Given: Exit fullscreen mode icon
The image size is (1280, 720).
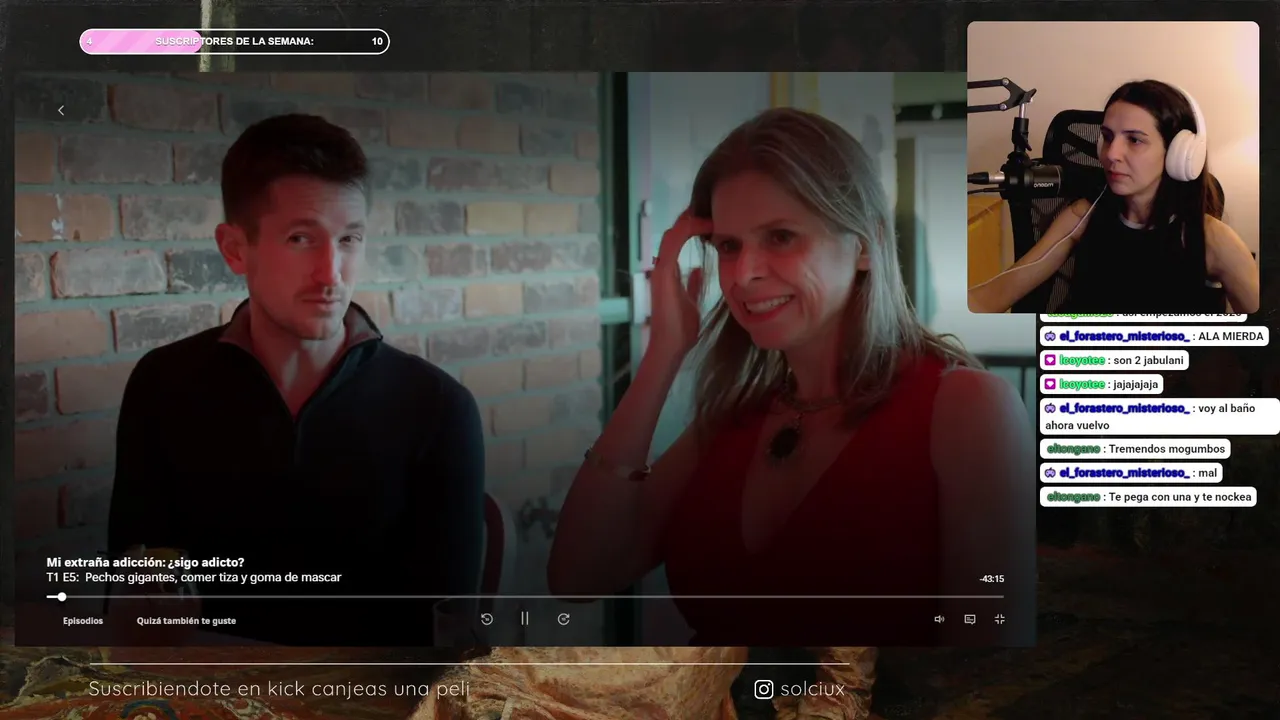Looking at the screenshot, I should pyautogui.click(x=999, y=619).
